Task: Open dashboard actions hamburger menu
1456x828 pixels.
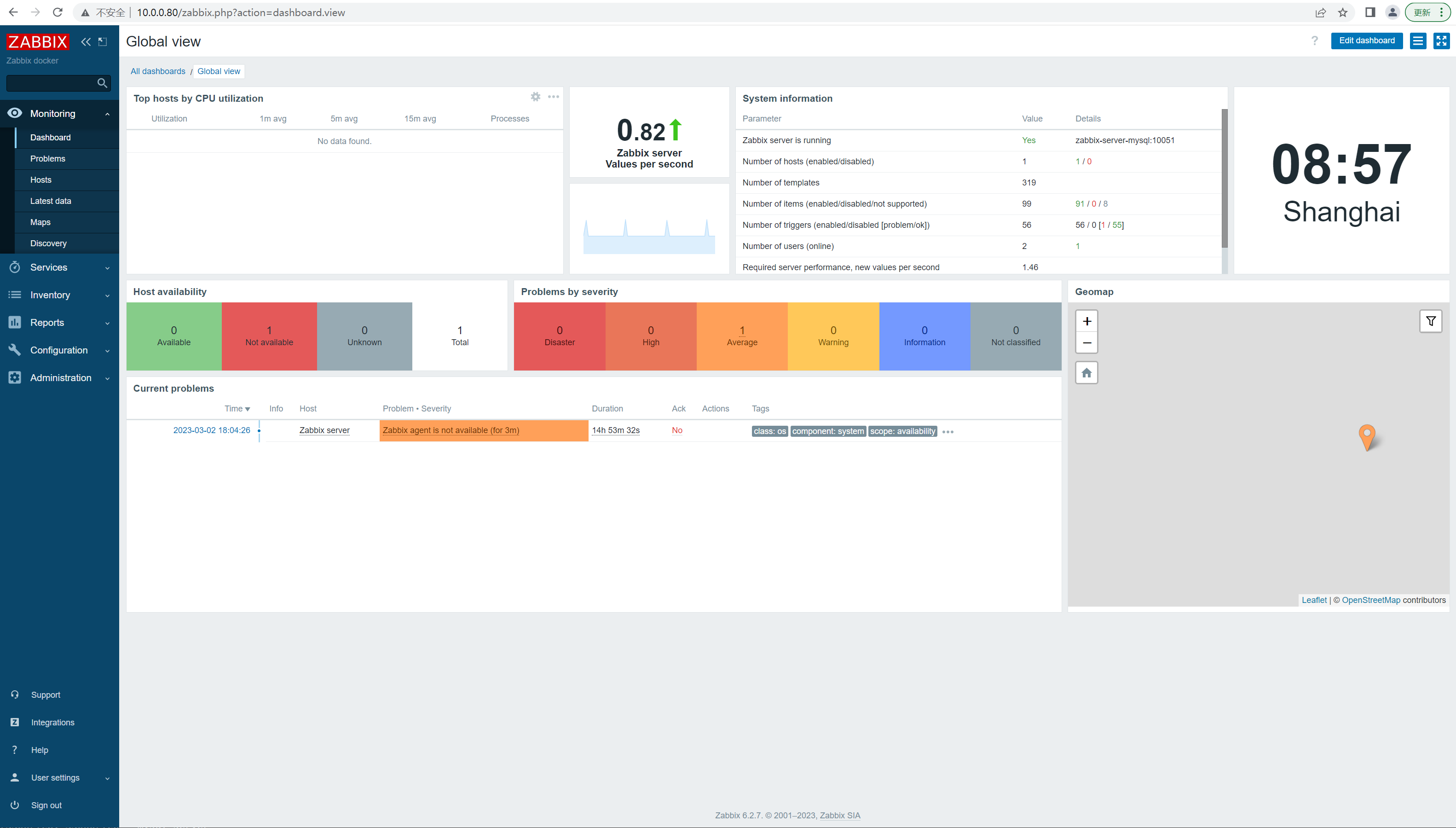Action: (x=1418, y=41)
